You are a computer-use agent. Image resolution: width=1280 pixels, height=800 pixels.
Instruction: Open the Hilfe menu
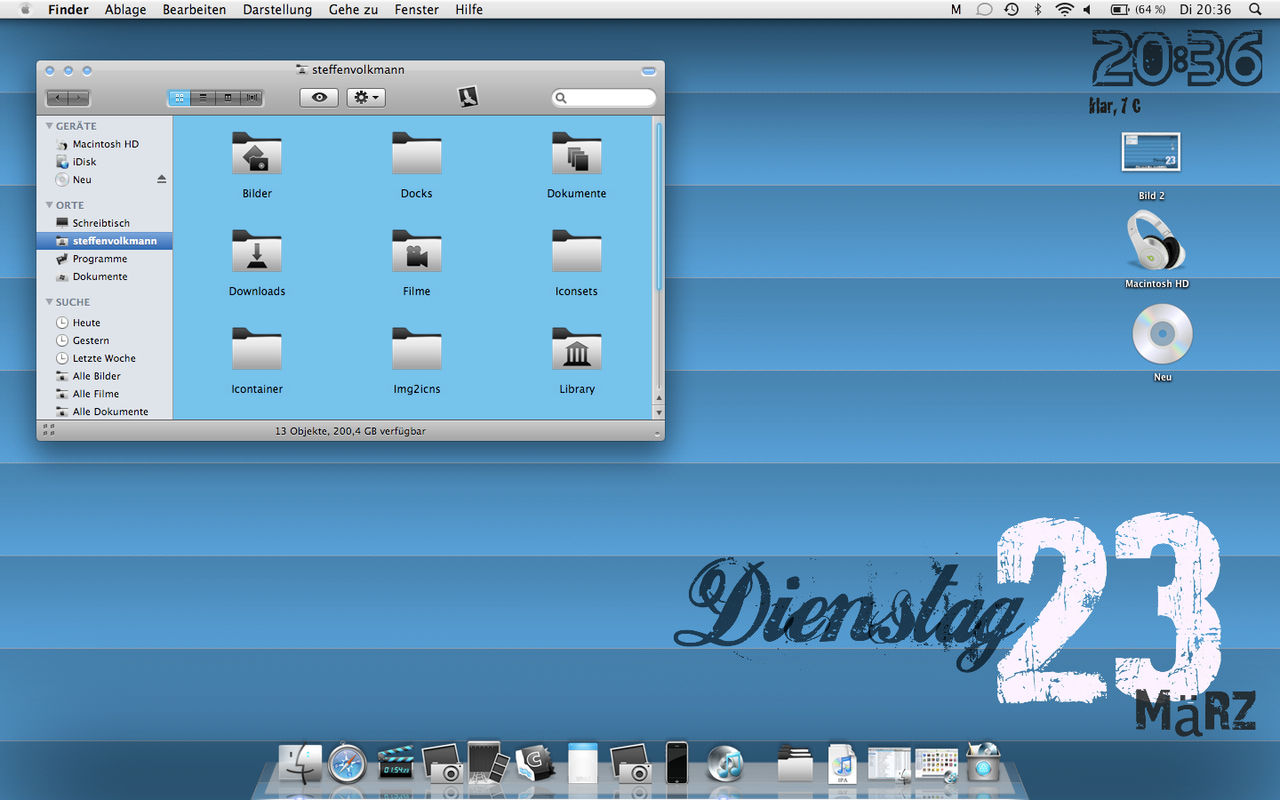point(469,9)
